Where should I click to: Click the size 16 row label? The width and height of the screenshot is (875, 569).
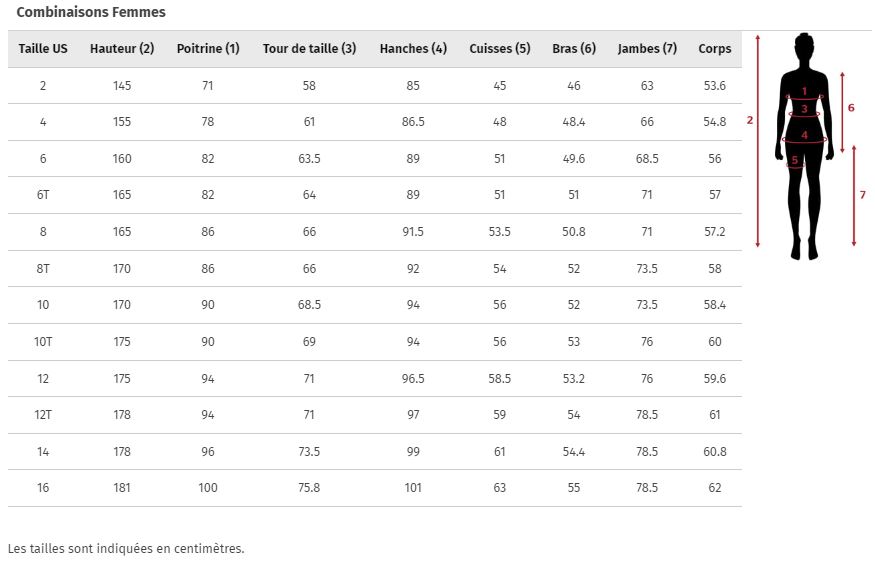coord(43,488)
